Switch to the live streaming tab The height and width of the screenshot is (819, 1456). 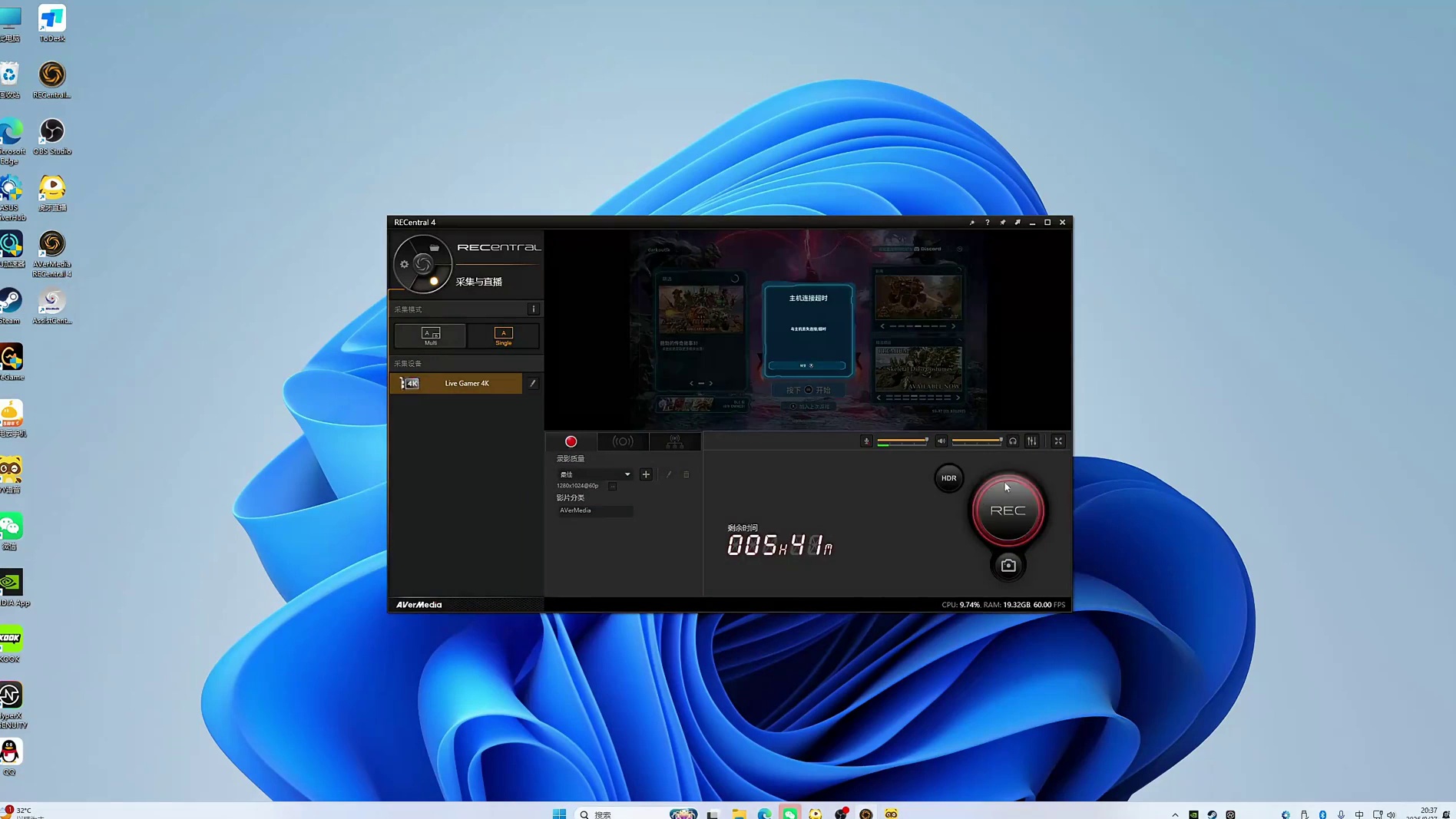point(623,441)
